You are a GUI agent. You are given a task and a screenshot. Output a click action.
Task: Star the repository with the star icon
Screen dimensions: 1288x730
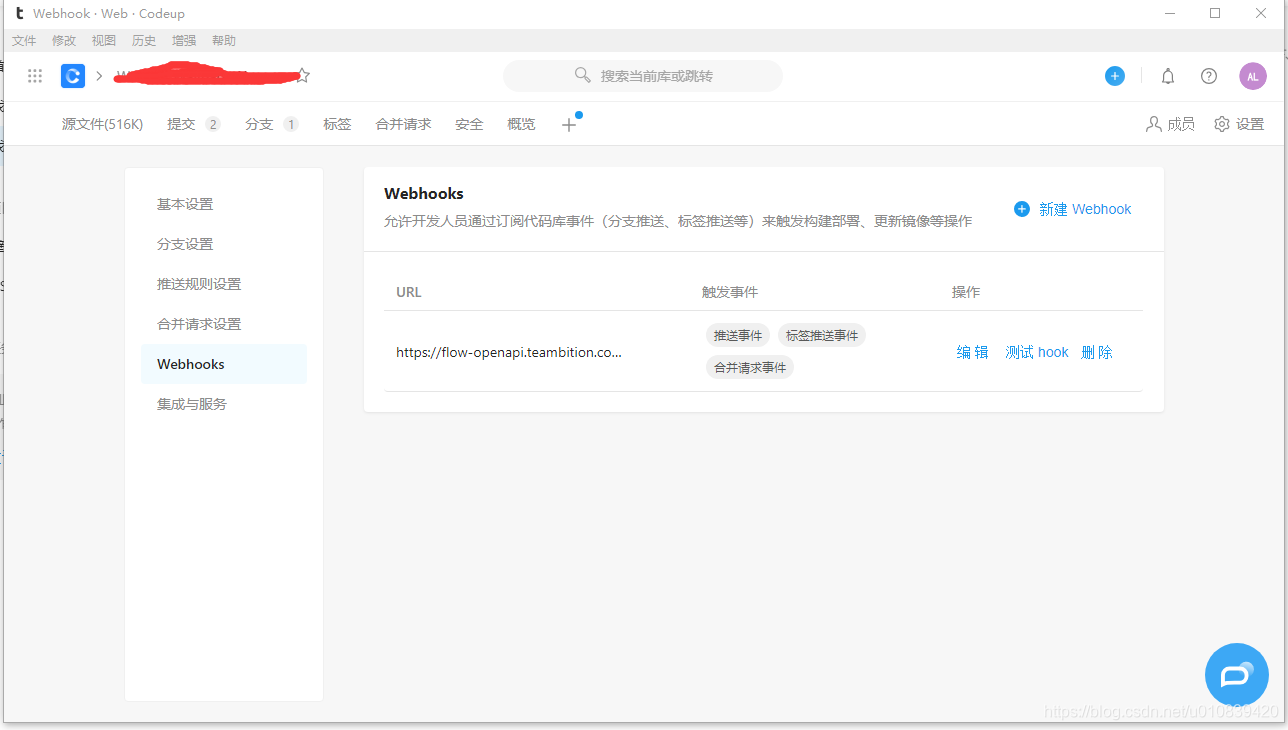coord(303,76)
